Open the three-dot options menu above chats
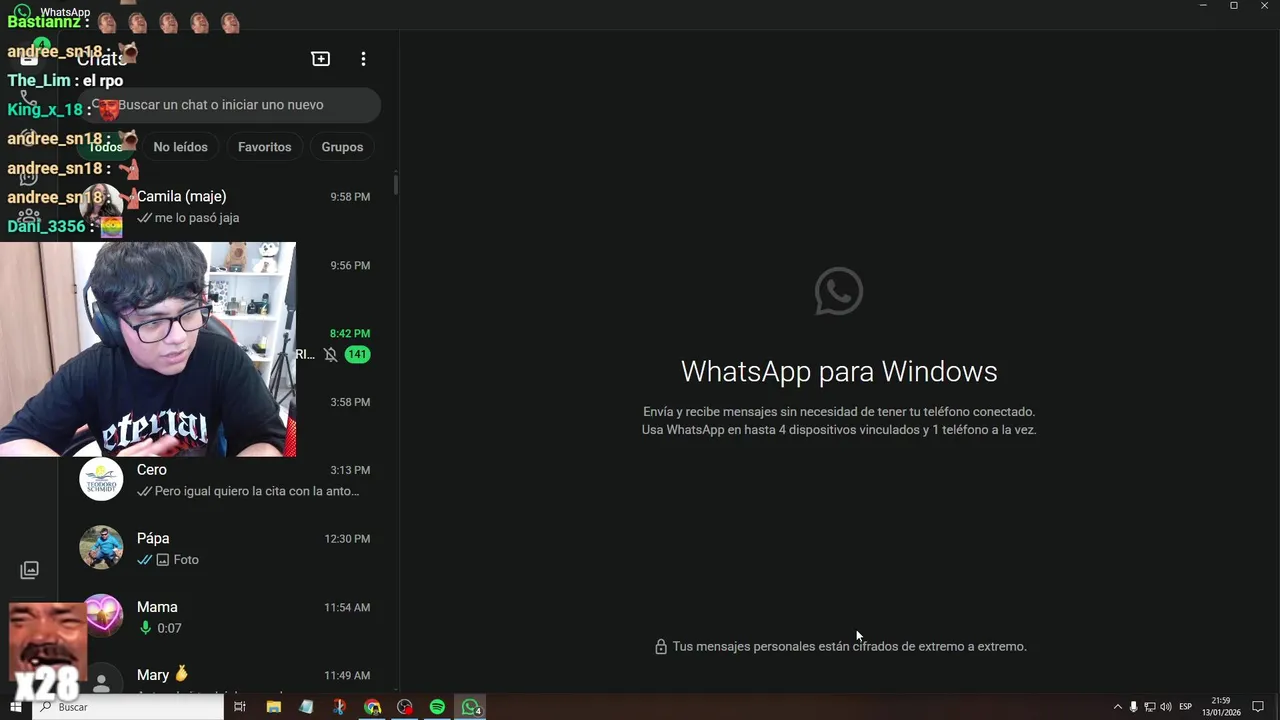The width and height of the screenshot is (1280, 720). 363,59
